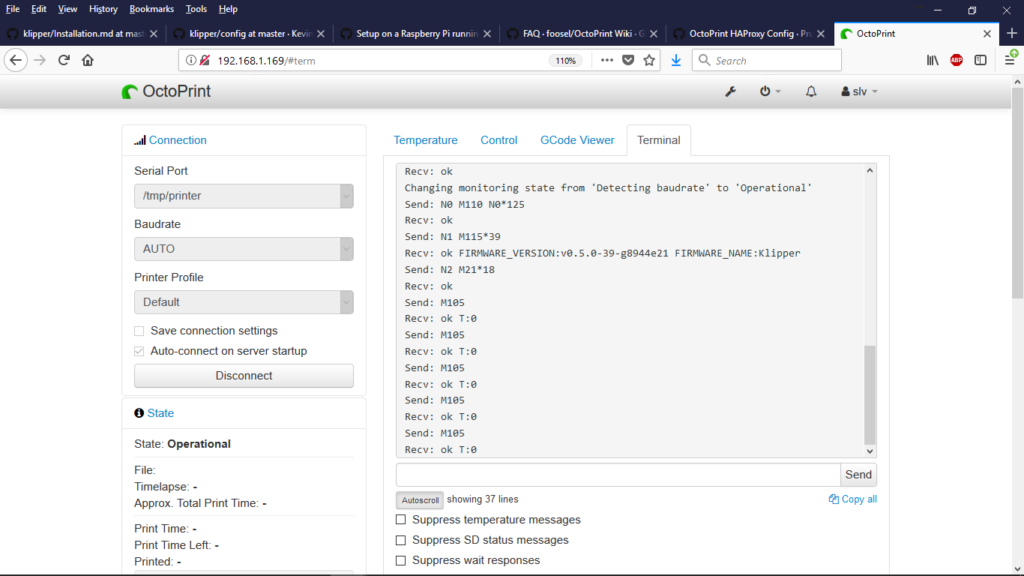Go to the browser home page icon

pos(88,60)
